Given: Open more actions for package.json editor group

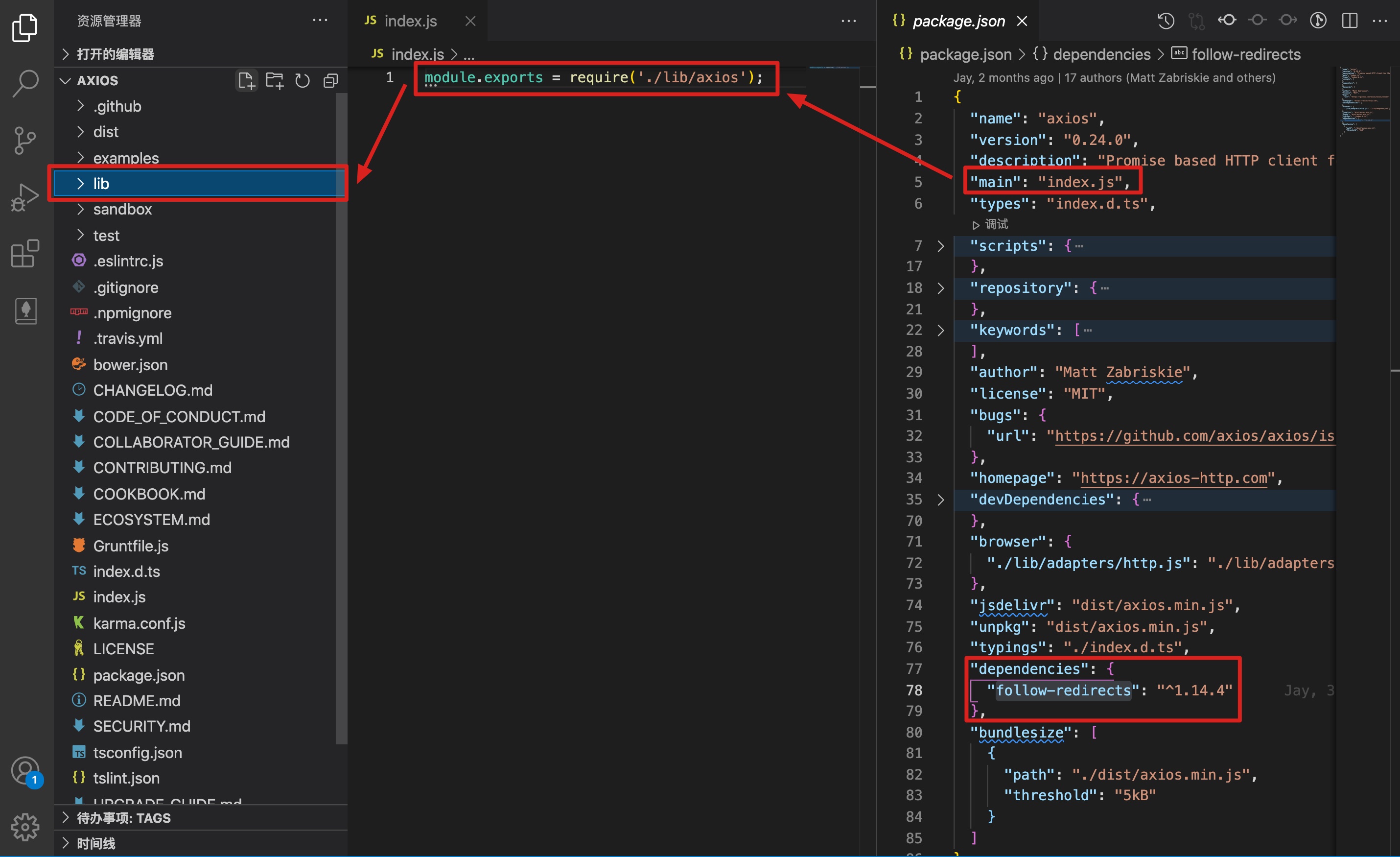Looking at the screenshot, I should point(1379,21).
